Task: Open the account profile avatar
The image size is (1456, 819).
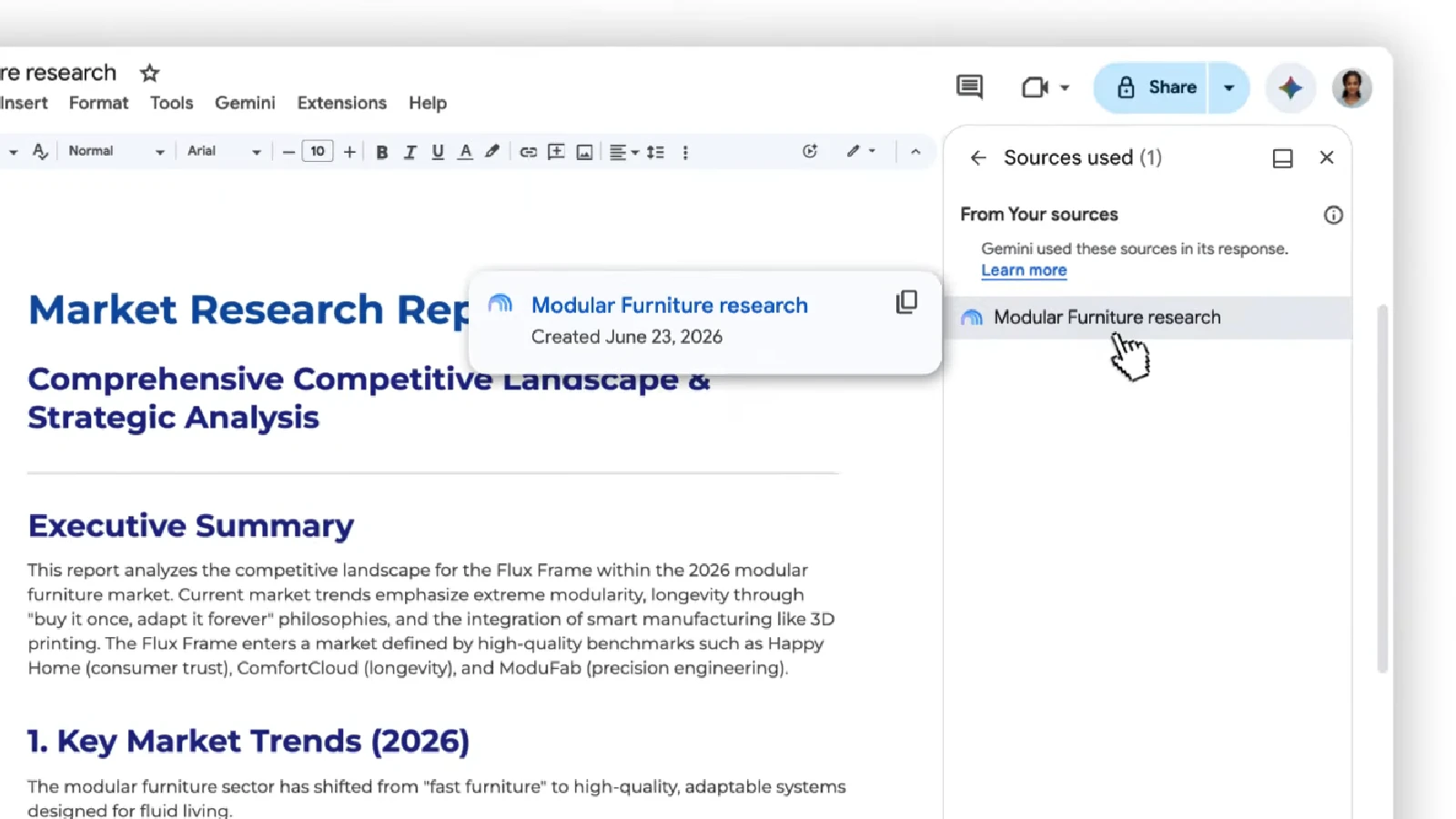Action: [1351, 88]
